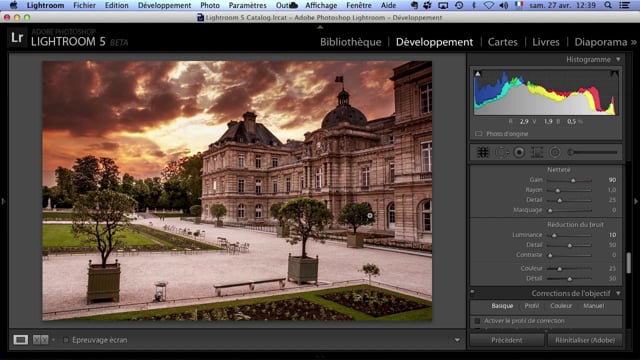Toggle shadow clipping indicator in histogram
Screen dimensions: 640x360
pos(478,73)
